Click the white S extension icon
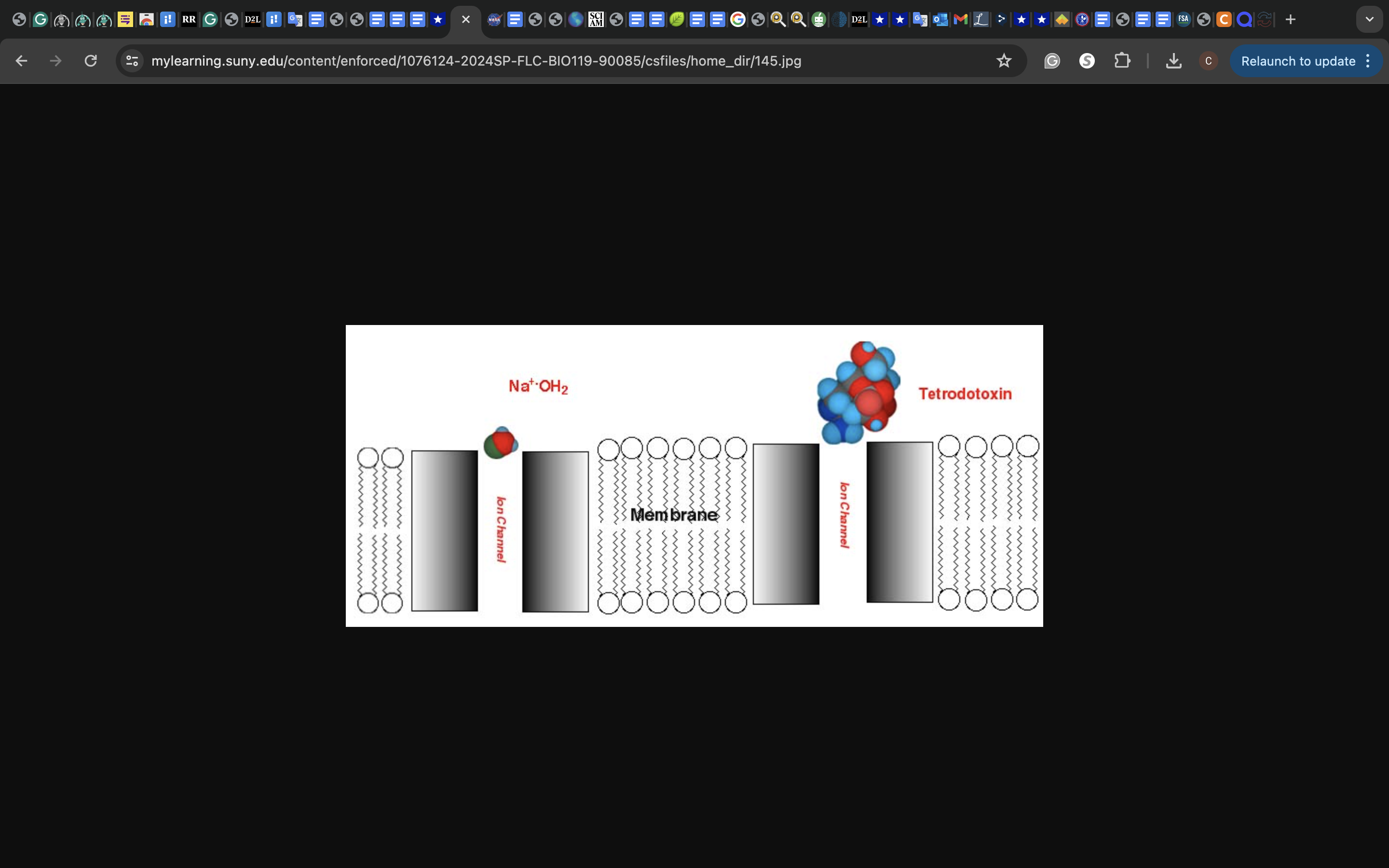Image resolution: width=1389 pixels, height=868 pixels. coord(1087,61)
